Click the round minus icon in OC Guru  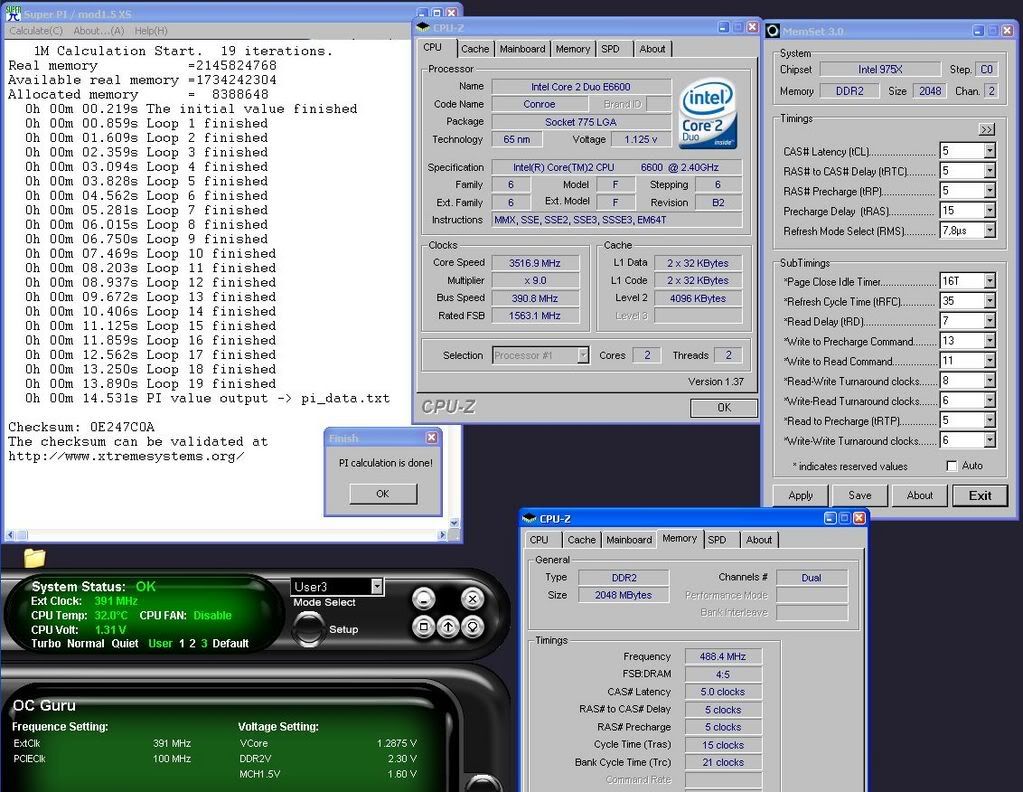pyautogui.click(x=423, y=599)
